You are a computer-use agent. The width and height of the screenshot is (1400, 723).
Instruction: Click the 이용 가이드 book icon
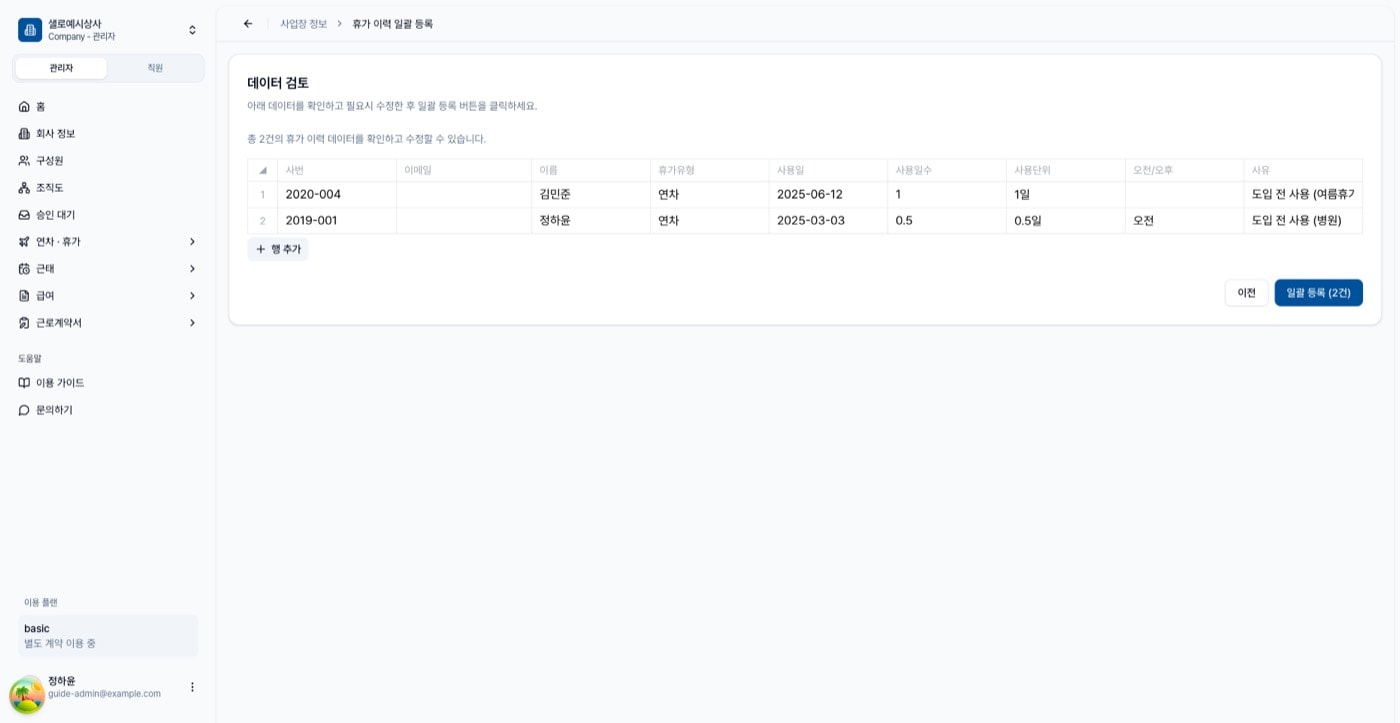point(25,383)
